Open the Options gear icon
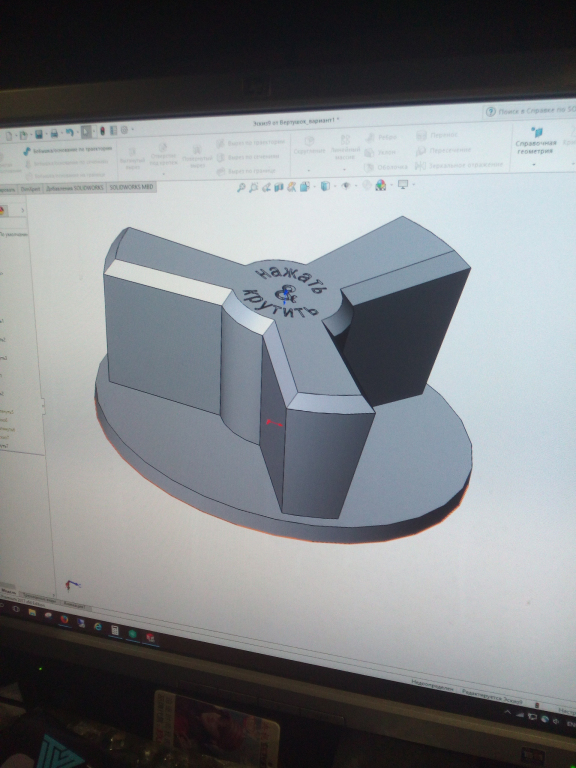 (124, 130)
